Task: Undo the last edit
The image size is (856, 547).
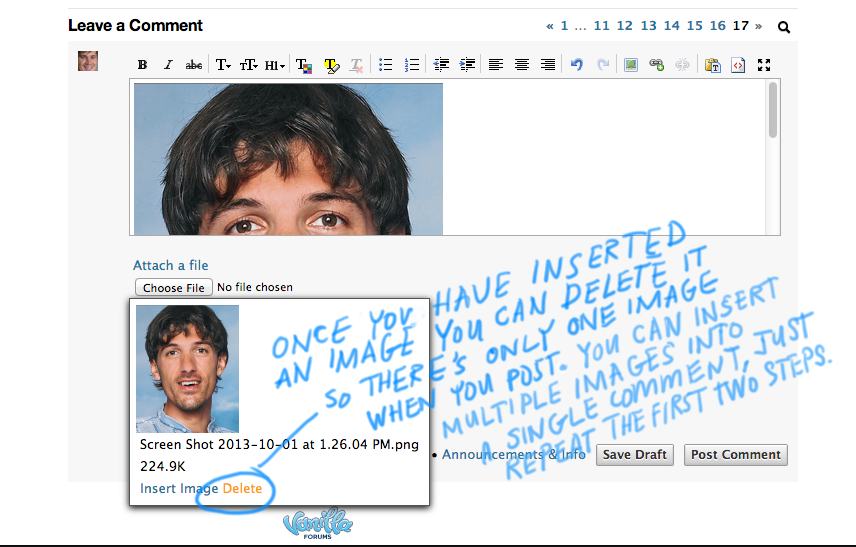Action: tap(576, 65)
